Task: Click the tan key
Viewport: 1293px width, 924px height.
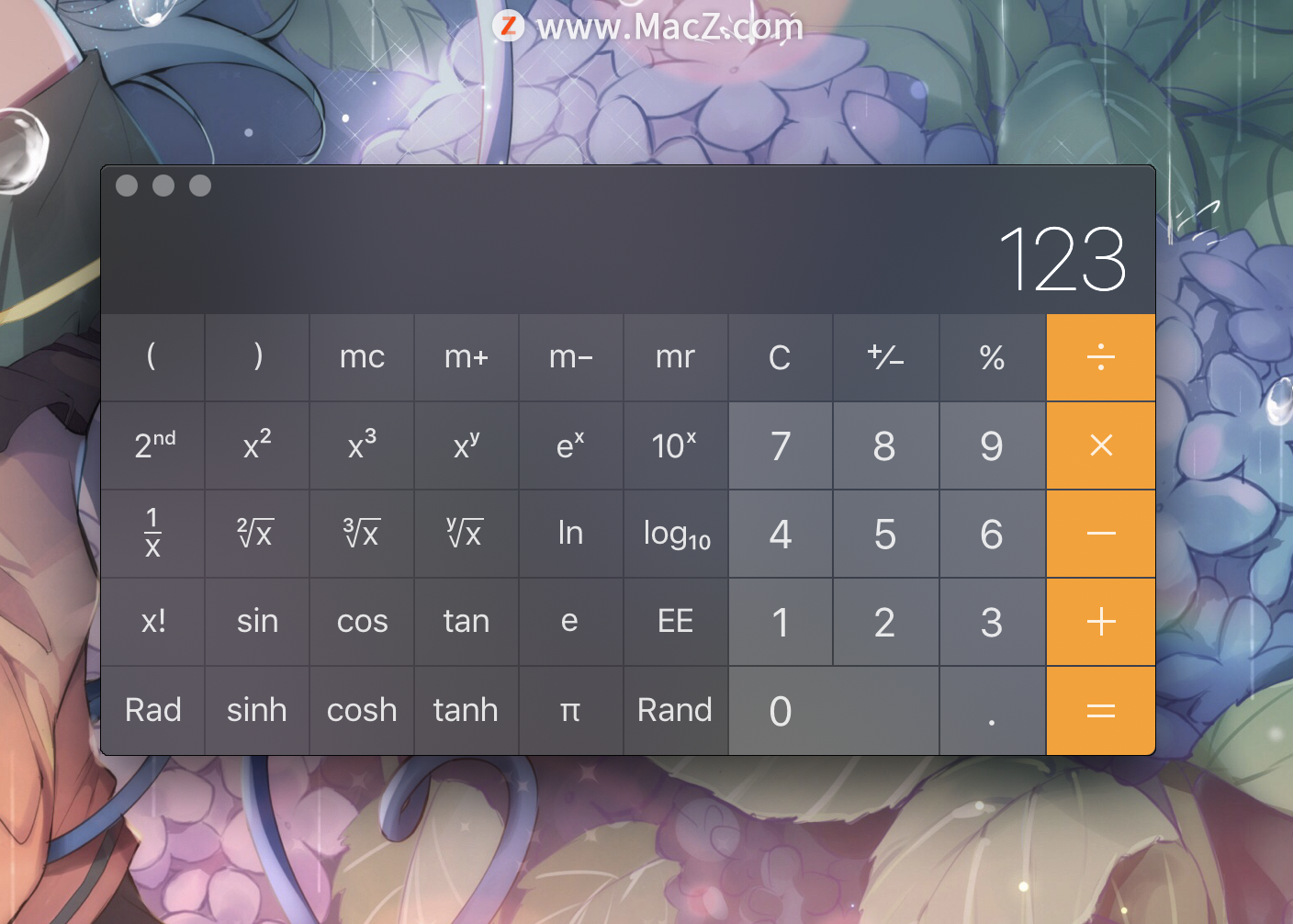Action: coord(467,622)
